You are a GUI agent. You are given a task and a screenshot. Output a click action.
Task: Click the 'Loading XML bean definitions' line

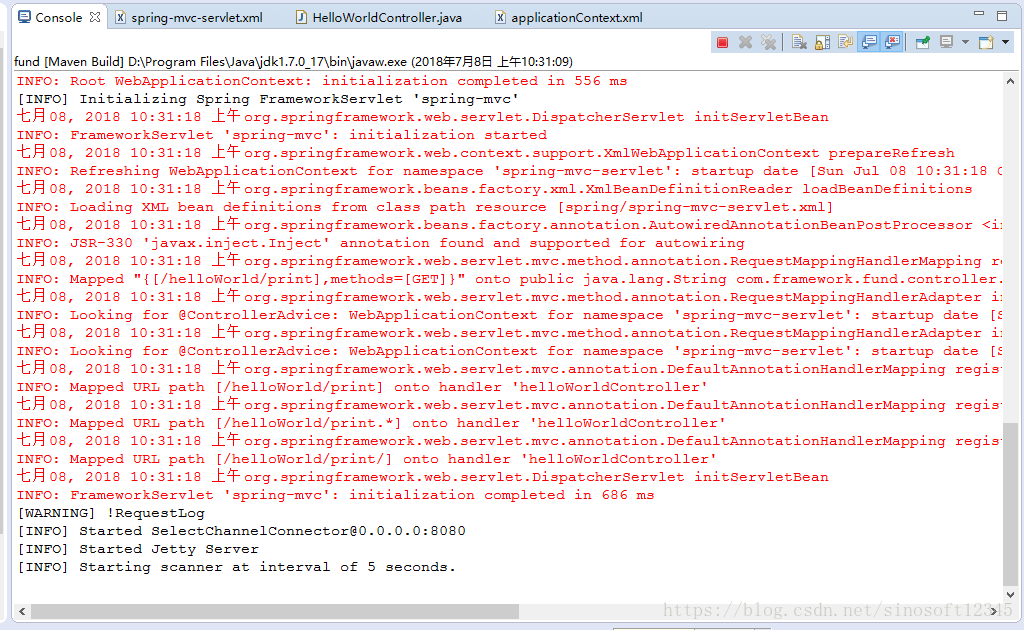pos(425,207)
